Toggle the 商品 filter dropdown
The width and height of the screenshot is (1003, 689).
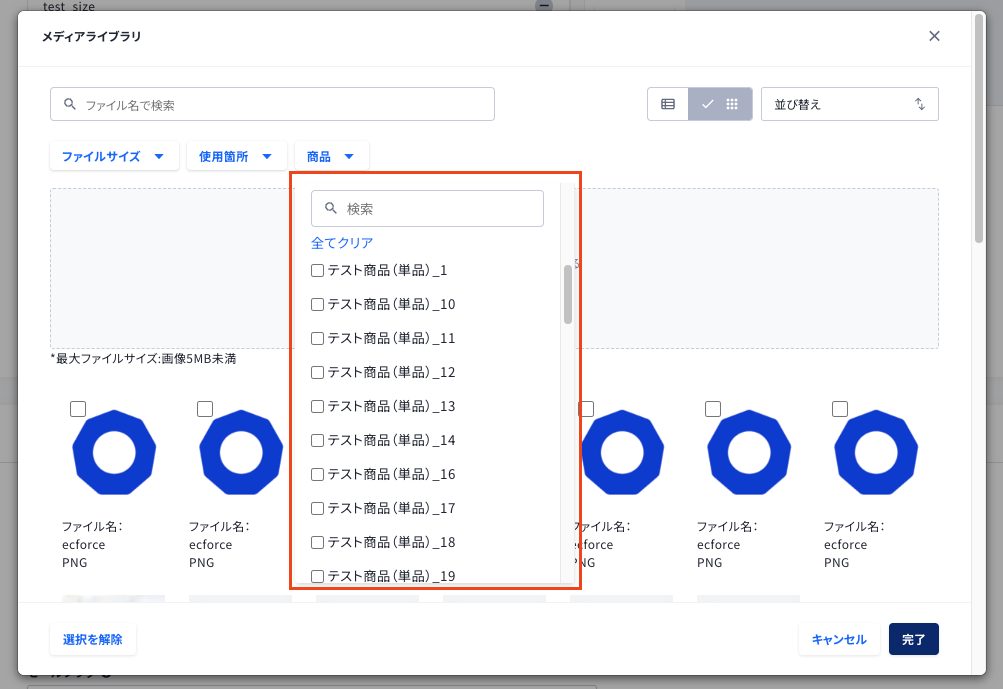click(x=331, y=156)
